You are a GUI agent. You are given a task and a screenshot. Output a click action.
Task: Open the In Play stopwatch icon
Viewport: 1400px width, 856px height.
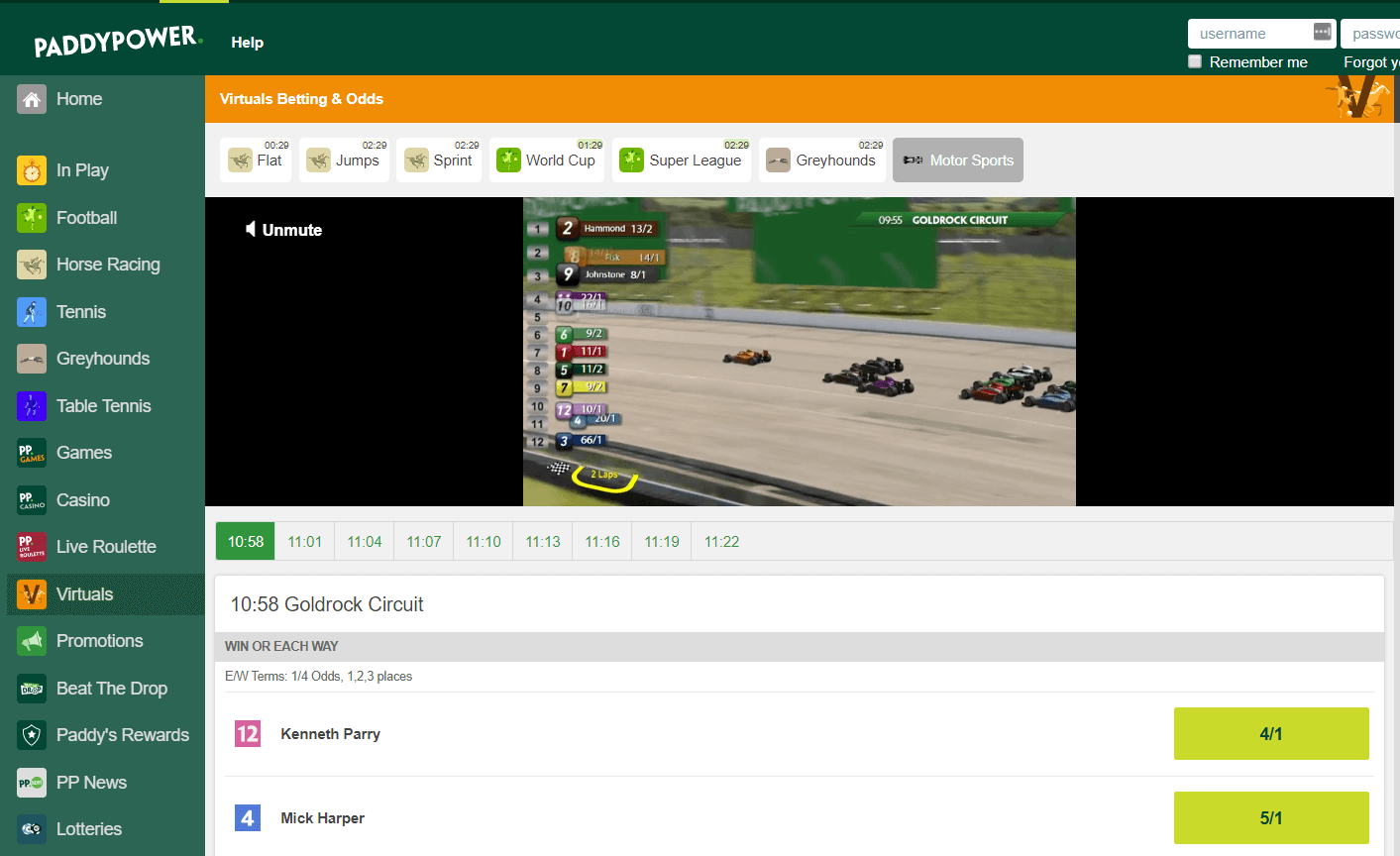[x=32, y=170]
